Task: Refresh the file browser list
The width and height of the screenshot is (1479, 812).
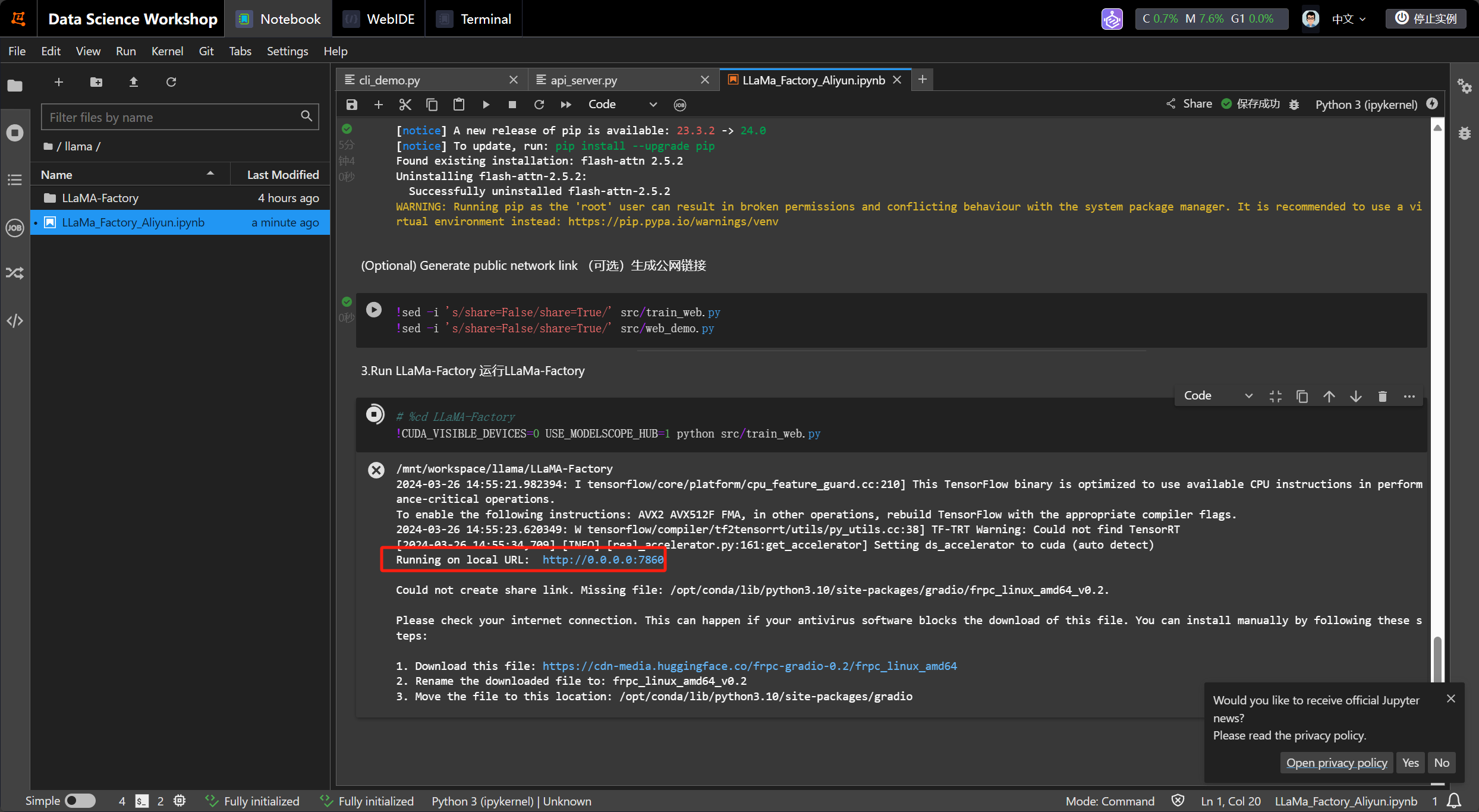Action: tap(171, 82)
